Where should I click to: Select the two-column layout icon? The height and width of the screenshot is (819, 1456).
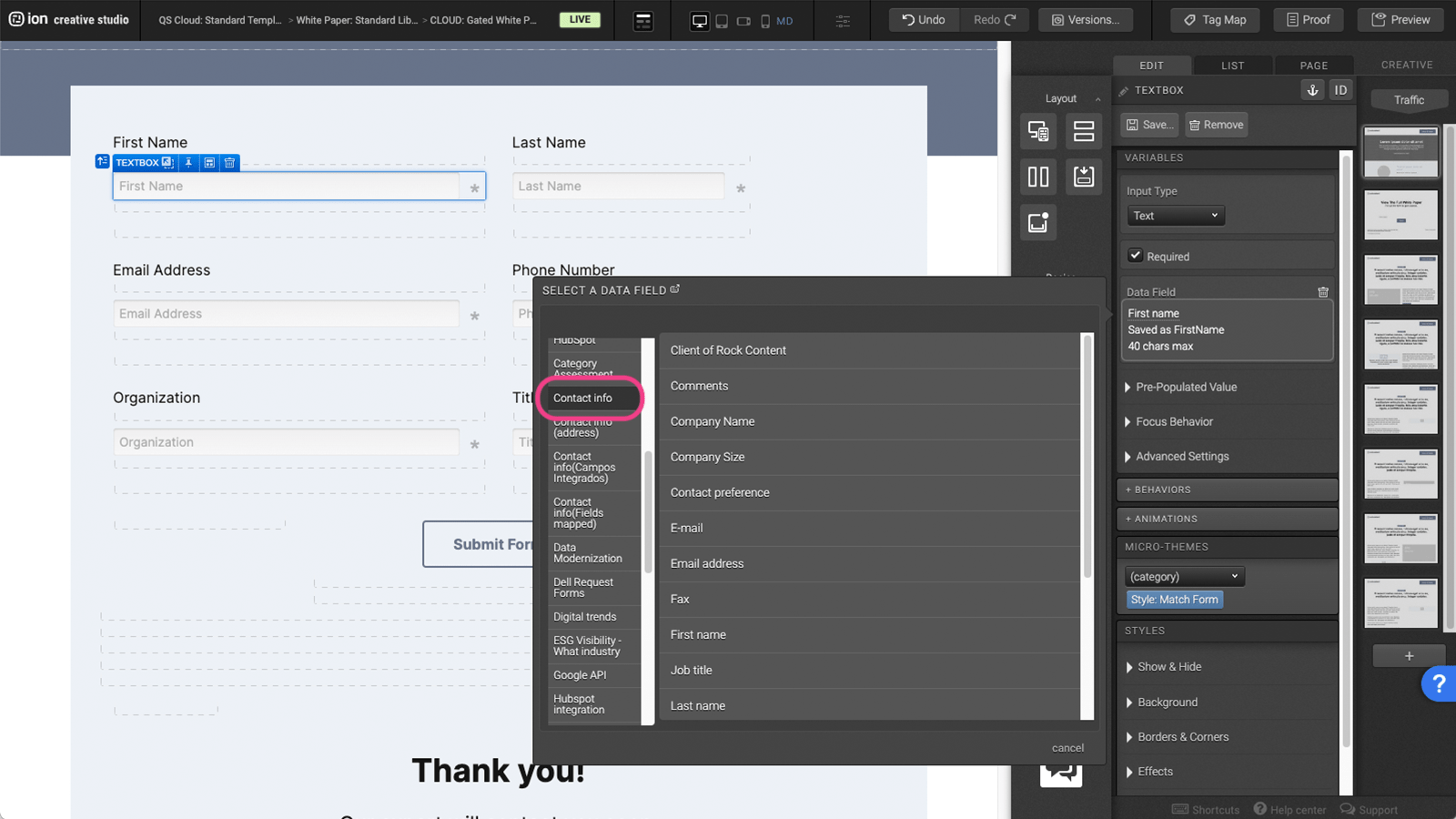(x=1038, y=177)
